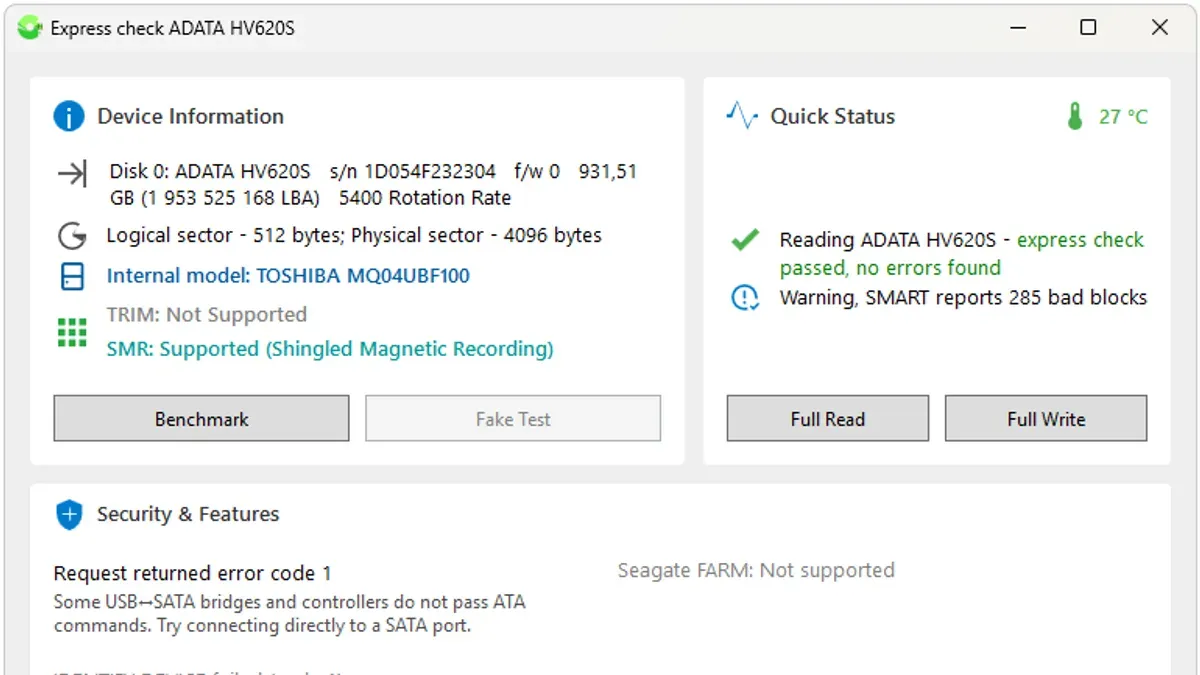
Task: Click 'express check passed, no errors found'
Action: click(x=962, y=254)
